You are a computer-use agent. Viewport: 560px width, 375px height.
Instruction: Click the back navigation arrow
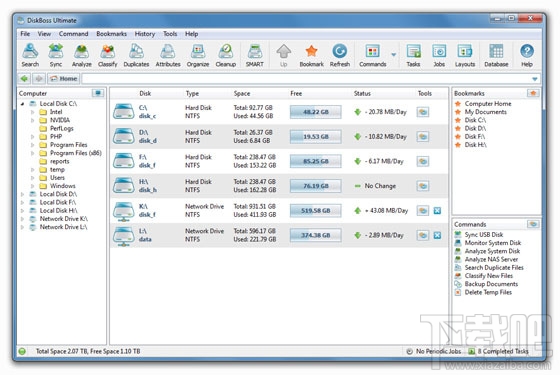pyautogui.click(x=24, y=79)
